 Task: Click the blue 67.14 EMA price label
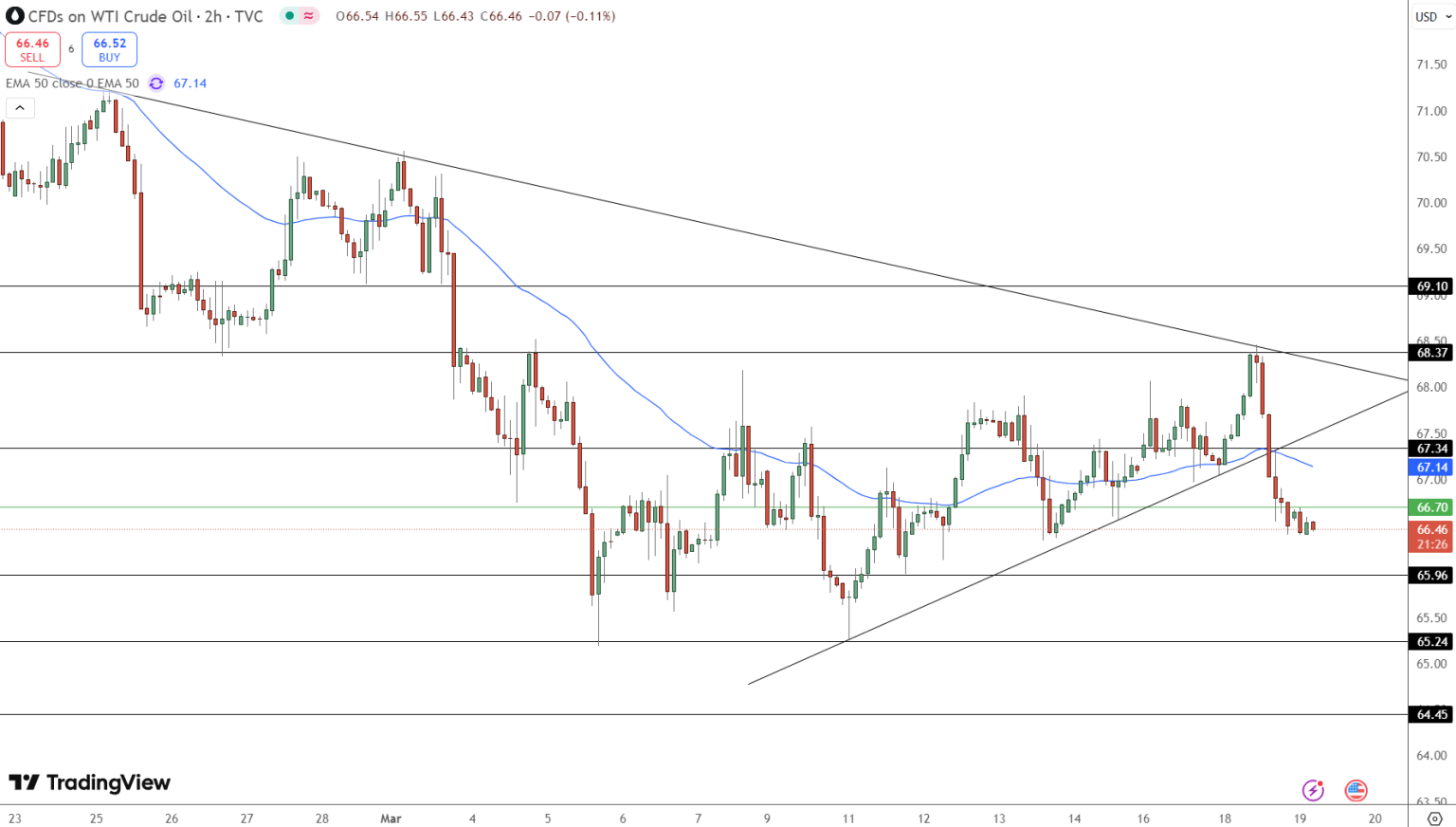pos(1432,467)
